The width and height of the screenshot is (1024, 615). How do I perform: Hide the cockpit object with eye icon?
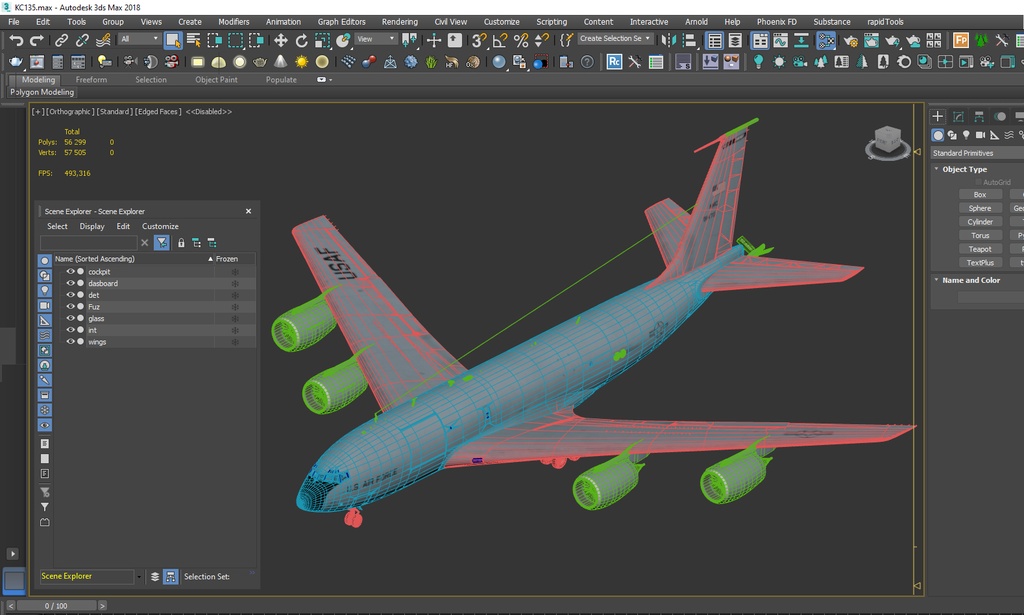[71, 272]
